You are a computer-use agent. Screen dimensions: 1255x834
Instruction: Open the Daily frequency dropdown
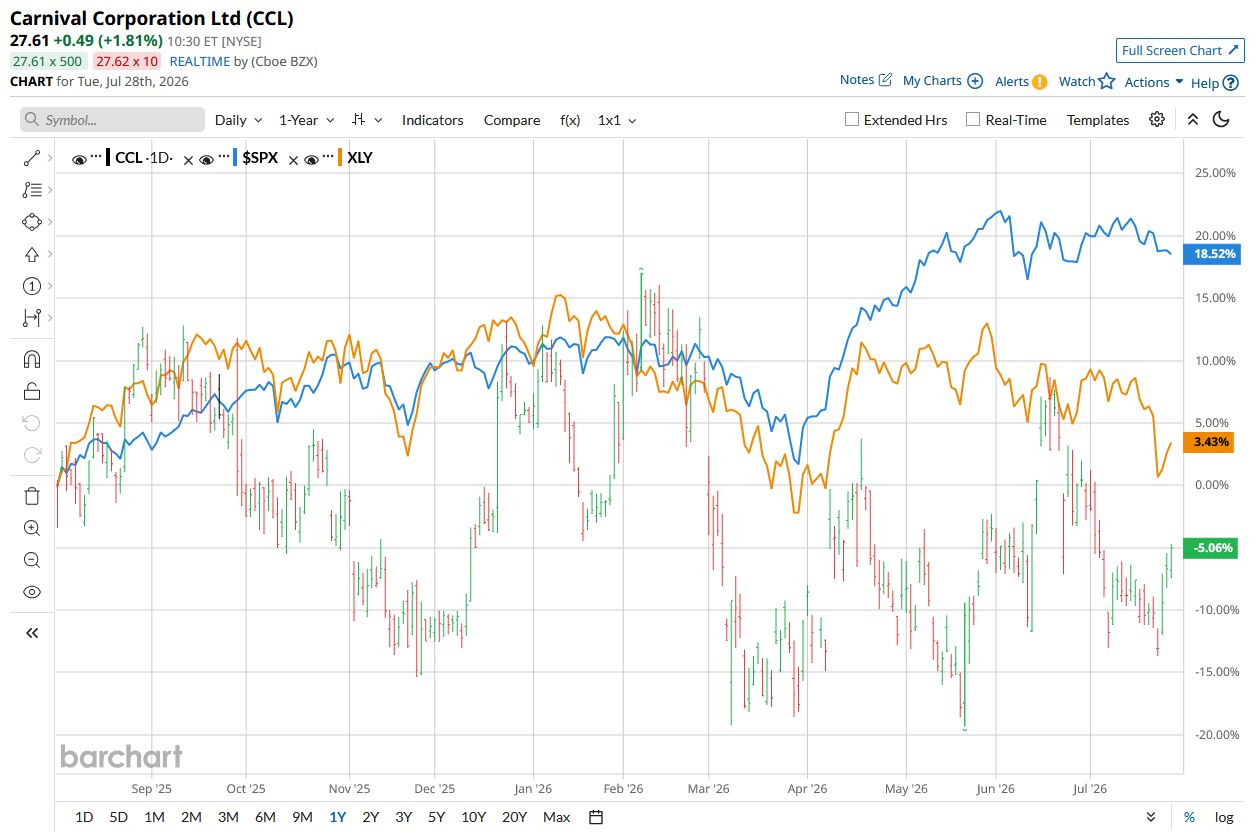(238, 120)
